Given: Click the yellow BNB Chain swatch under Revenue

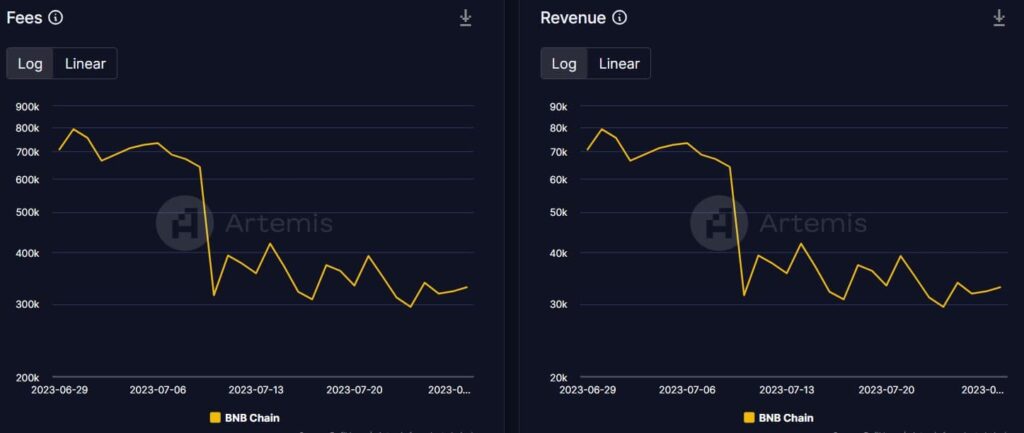Looking at the screenshot, I should (x=749, y=417).
